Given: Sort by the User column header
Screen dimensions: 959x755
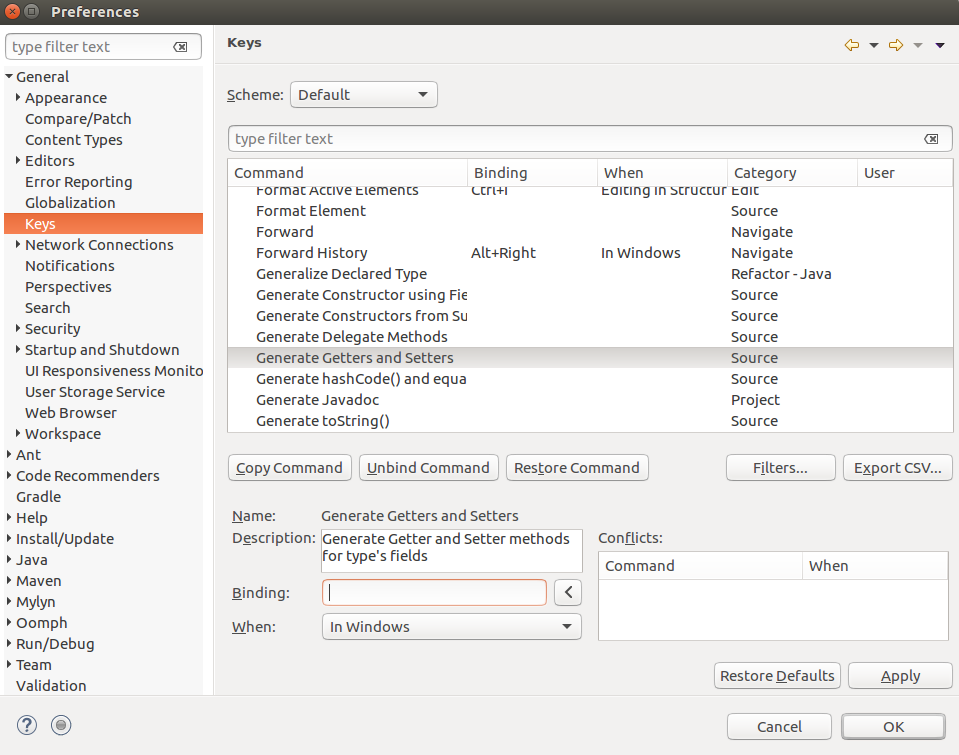Looking at the screenshot, I should tap(905, 173).
